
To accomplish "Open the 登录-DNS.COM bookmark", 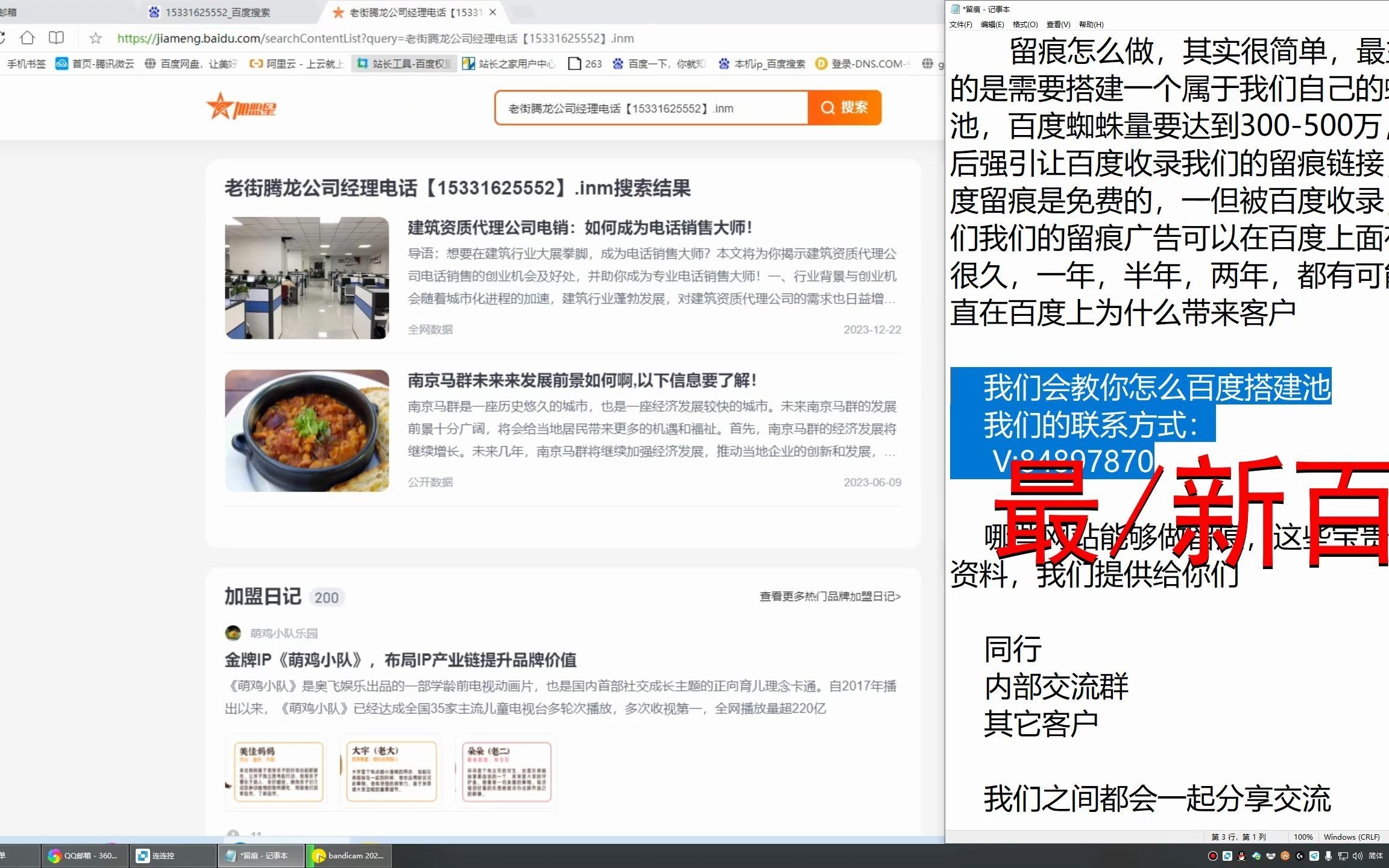I will (x=863, y=63).
